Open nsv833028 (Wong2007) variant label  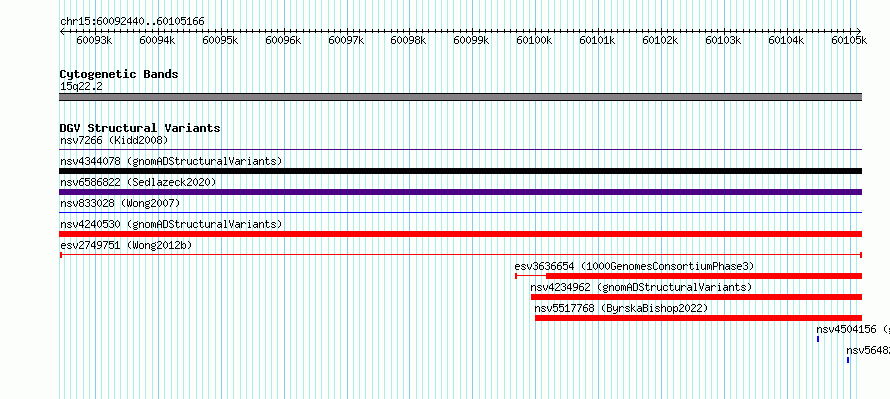[x=120, y=203]
